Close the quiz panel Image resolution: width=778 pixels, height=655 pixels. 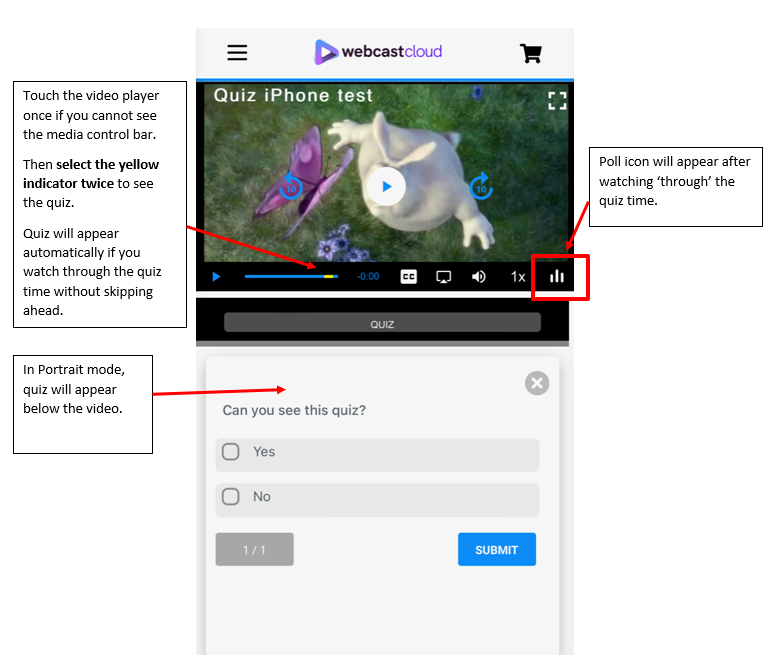(x=537, y=383)
